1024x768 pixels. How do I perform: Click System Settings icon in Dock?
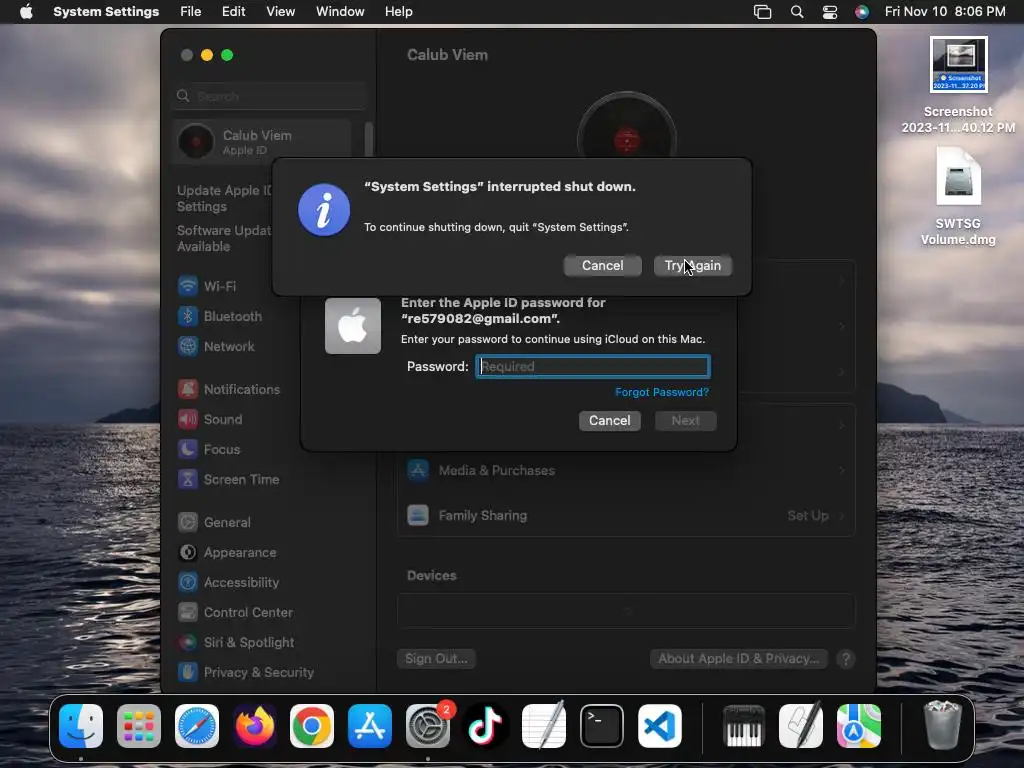[x=428, y=726]
